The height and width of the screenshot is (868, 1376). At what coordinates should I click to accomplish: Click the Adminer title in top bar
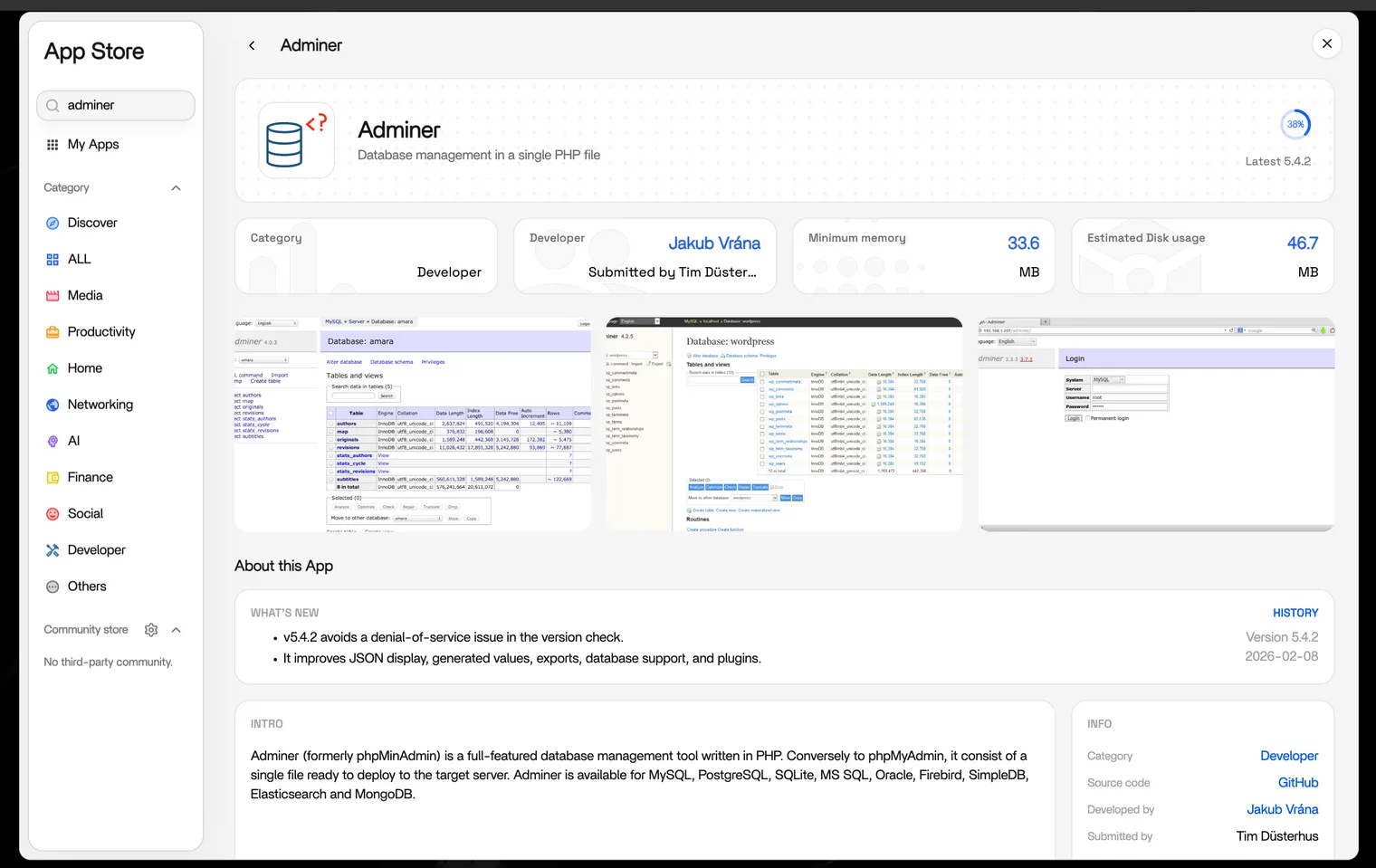pos(311,45)
